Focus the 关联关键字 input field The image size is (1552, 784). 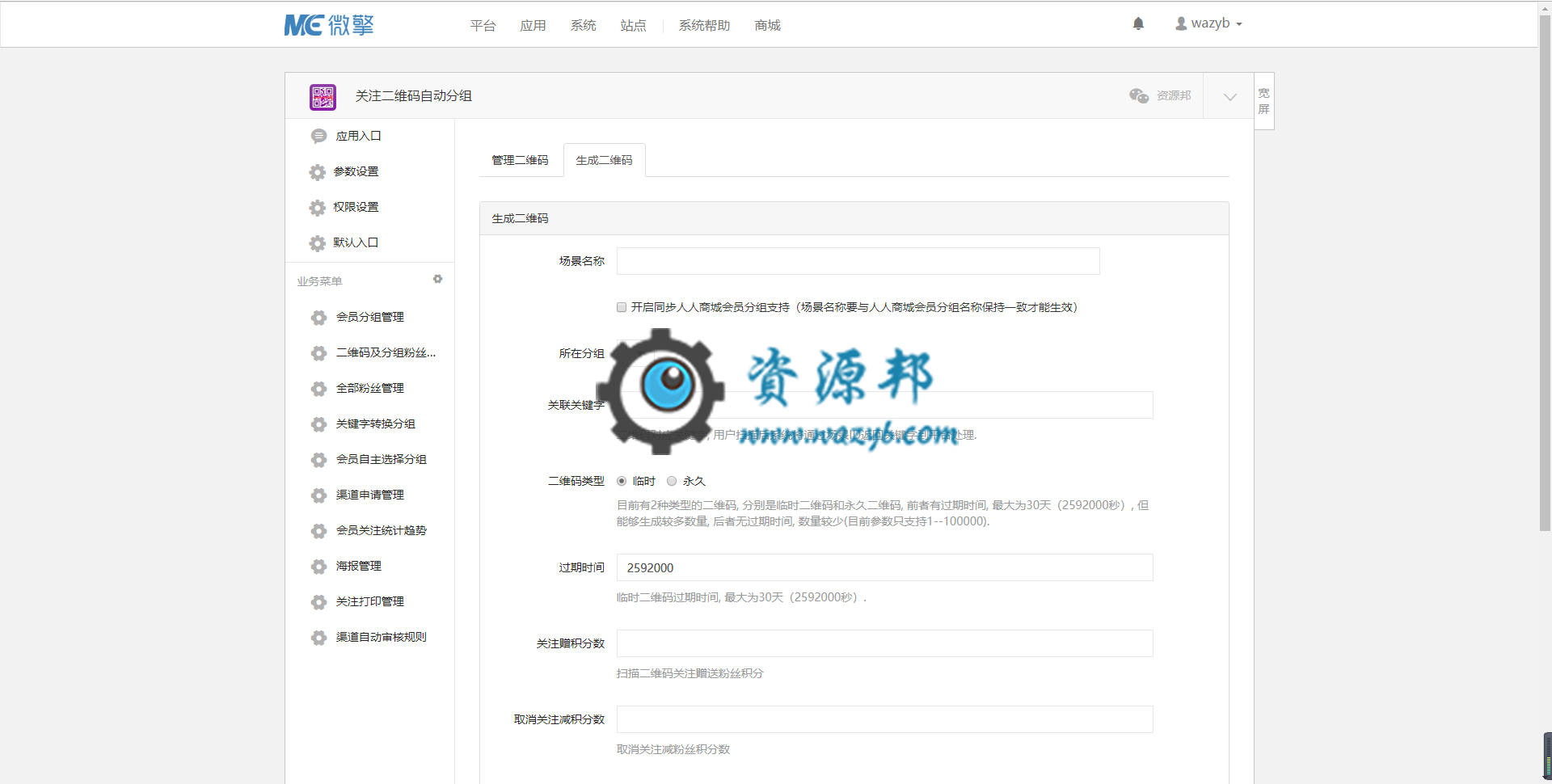pyautogui.click(x=884, y=405)
